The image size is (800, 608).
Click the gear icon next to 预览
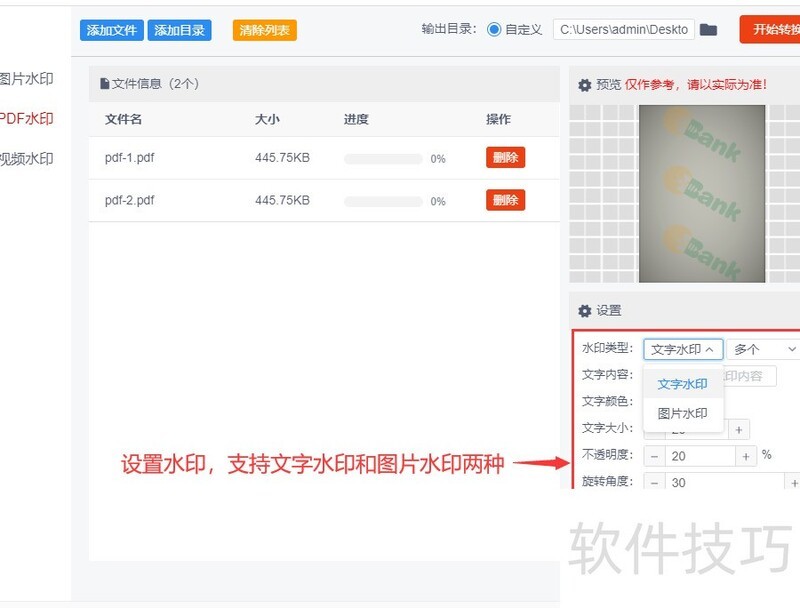585,85
